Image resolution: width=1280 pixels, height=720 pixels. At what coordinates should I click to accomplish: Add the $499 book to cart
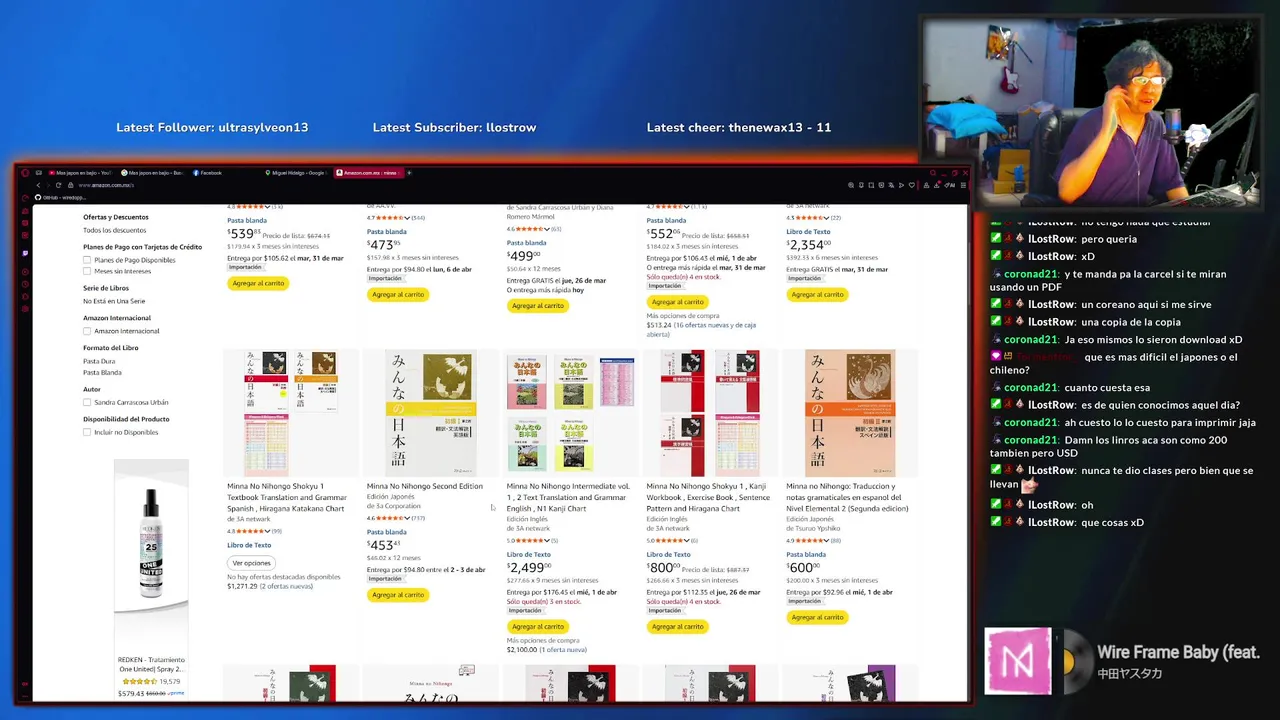(538, 305)
